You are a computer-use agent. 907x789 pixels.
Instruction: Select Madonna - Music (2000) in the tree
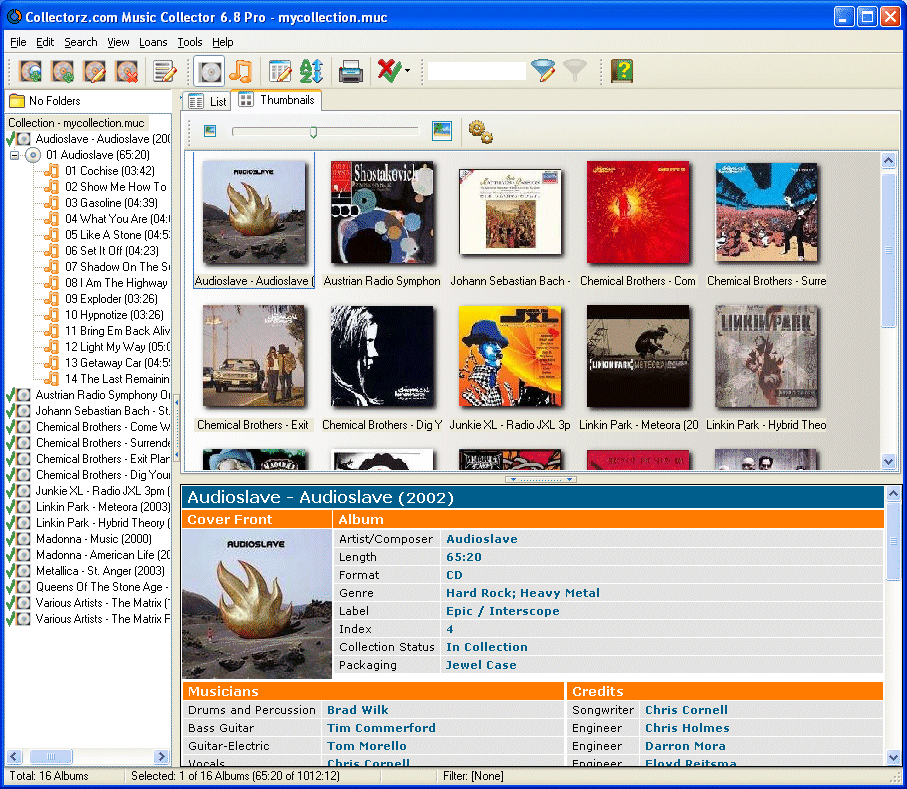pos(94,539)
